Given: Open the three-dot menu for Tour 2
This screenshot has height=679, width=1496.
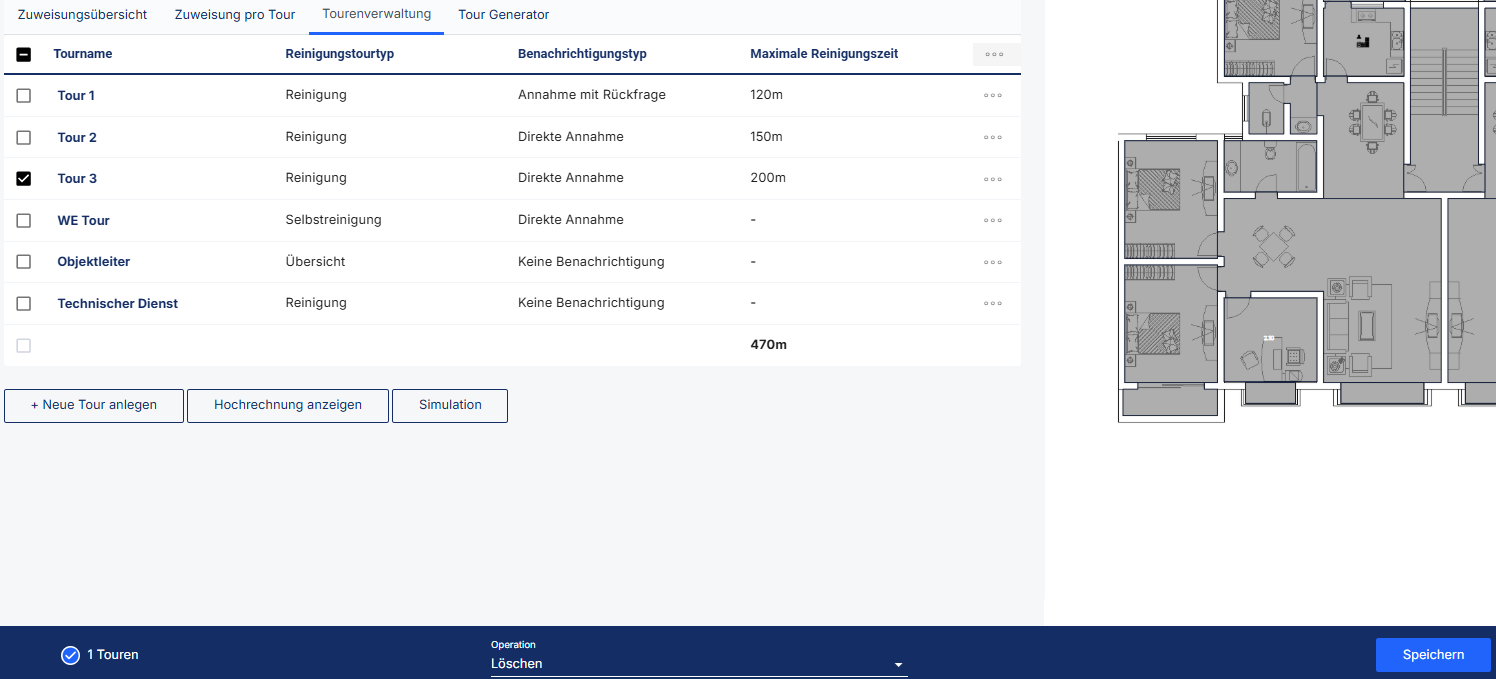Looking at the screenshot, I should [992, 137].
